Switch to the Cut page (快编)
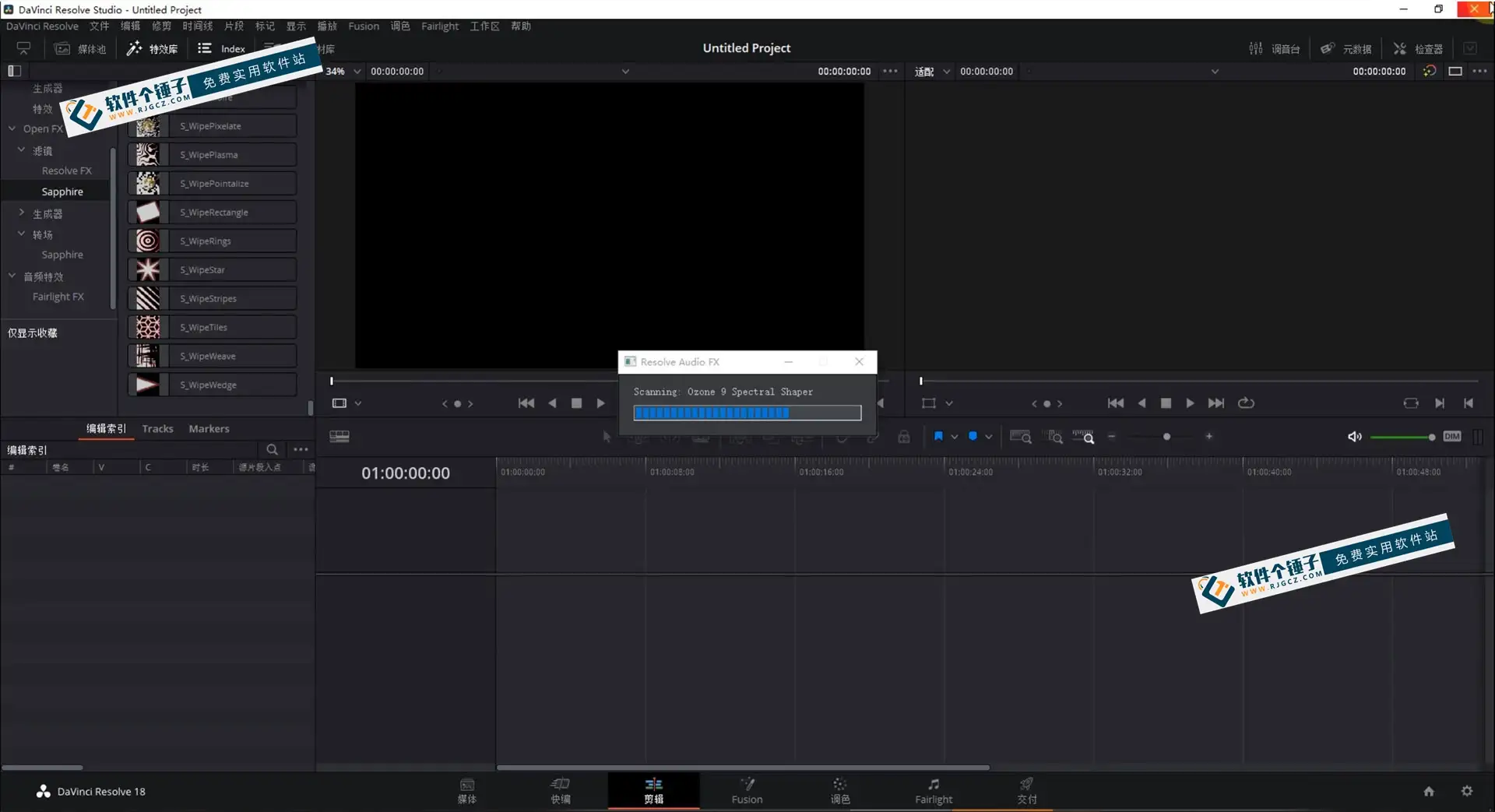Viewport: 1495px width, 812px height. [561, 791]
